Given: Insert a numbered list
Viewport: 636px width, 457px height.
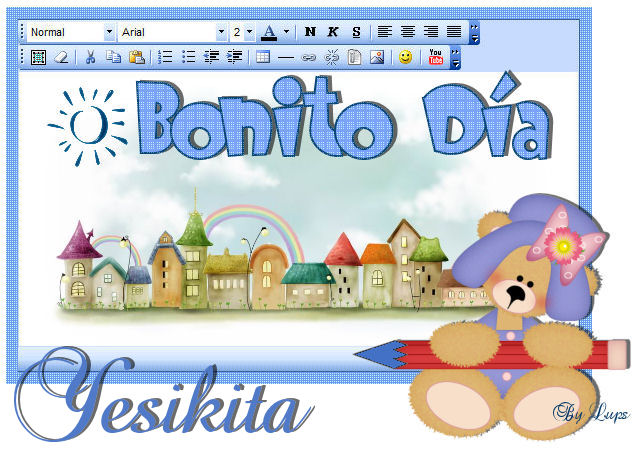Looking at the screenshot, I should 165,57.
